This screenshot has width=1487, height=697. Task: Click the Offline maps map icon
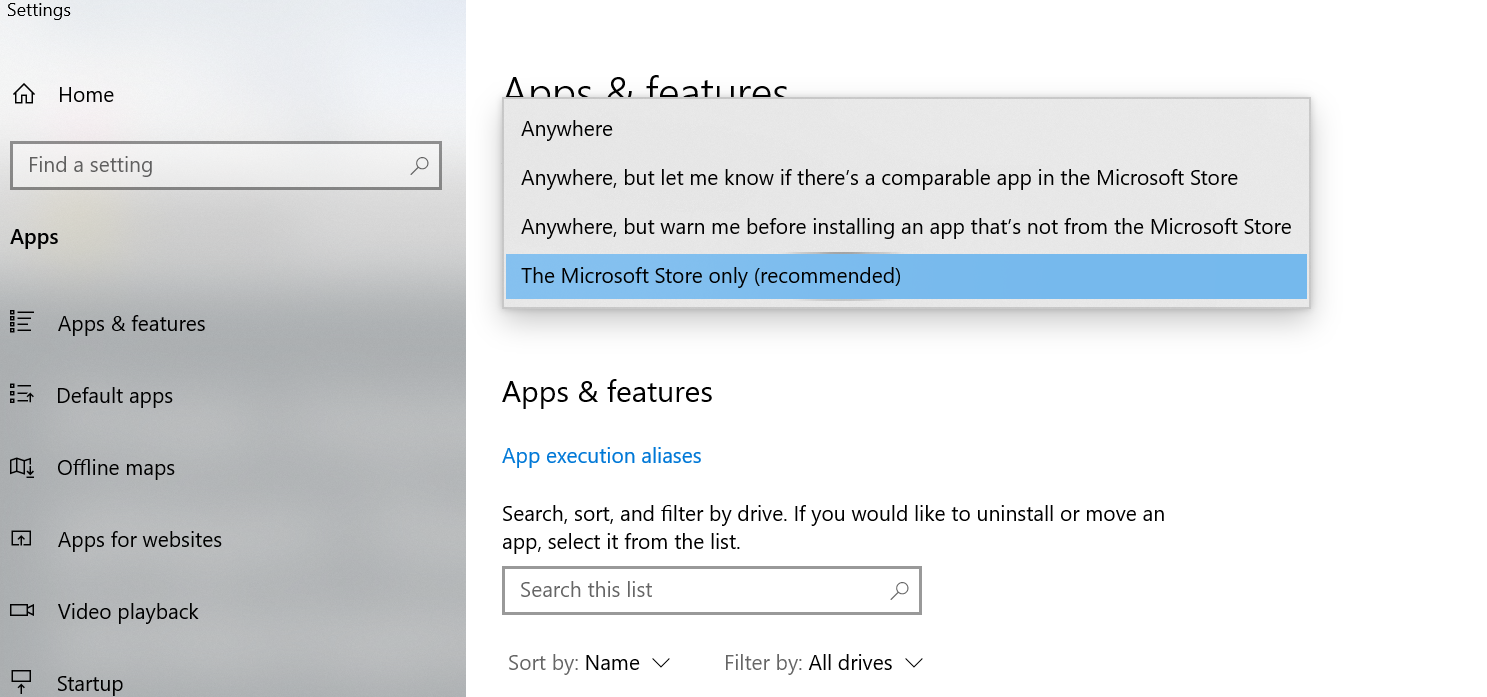(21, 467)
